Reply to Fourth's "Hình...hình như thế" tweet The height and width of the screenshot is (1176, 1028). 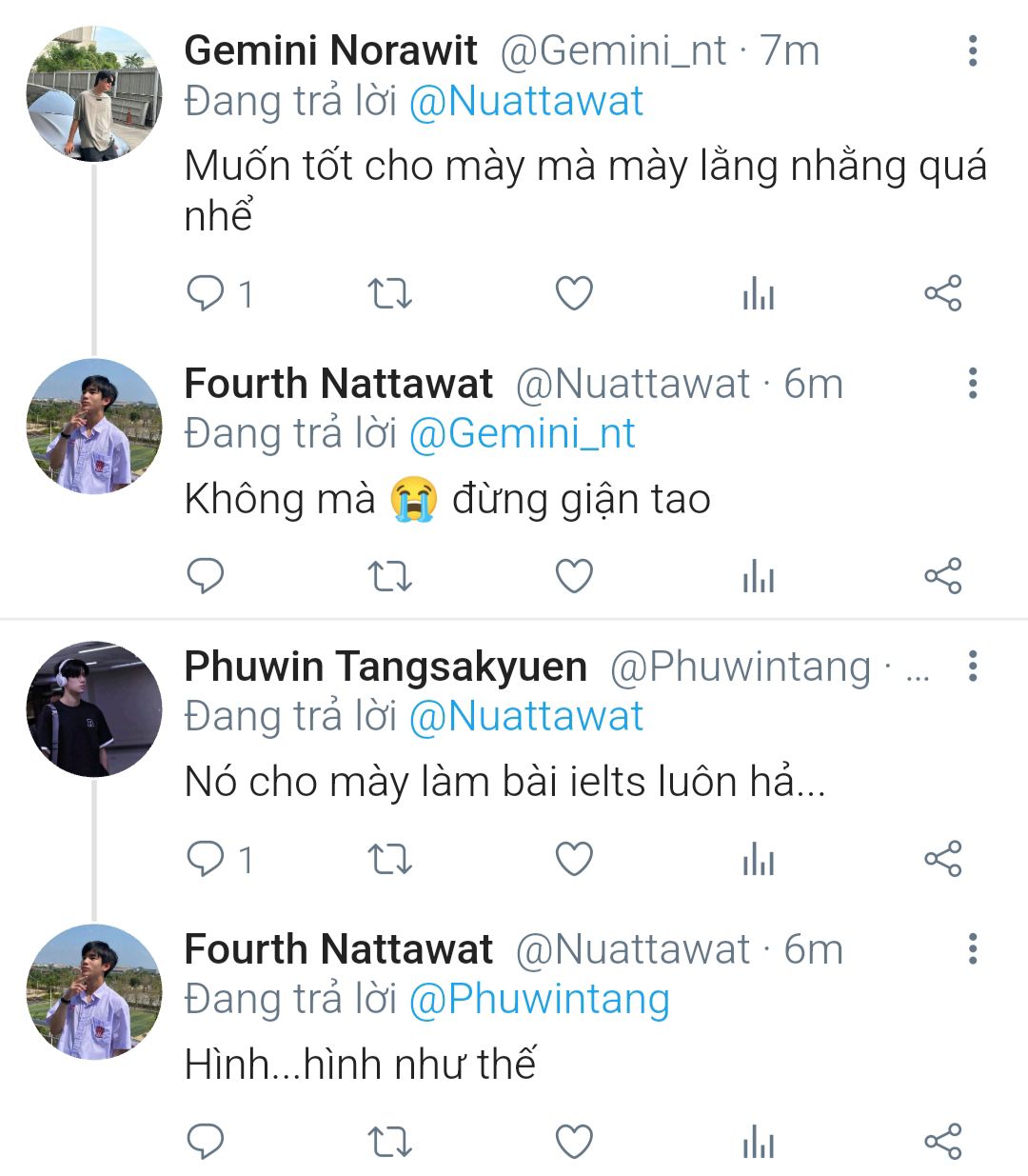point(206,1141)
